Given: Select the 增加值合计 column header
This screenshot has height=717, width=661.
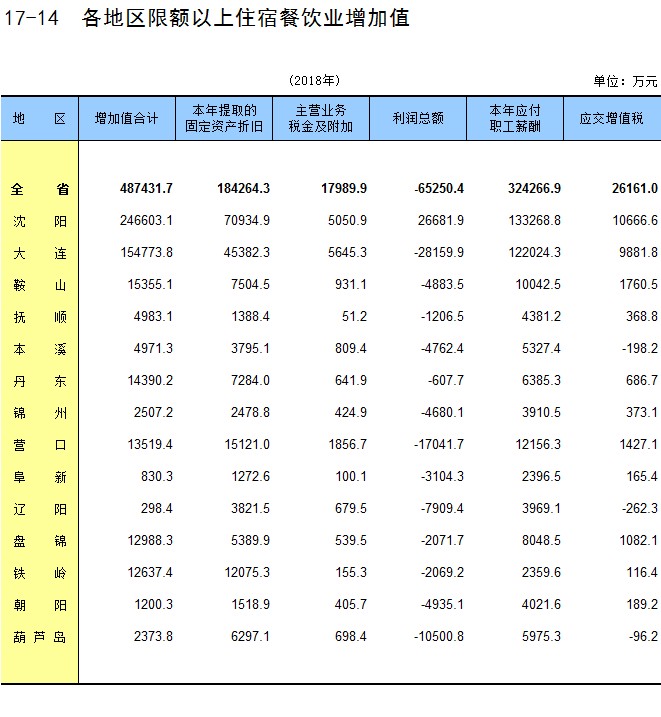Looking at the screenshot, I should pos(127,118).
